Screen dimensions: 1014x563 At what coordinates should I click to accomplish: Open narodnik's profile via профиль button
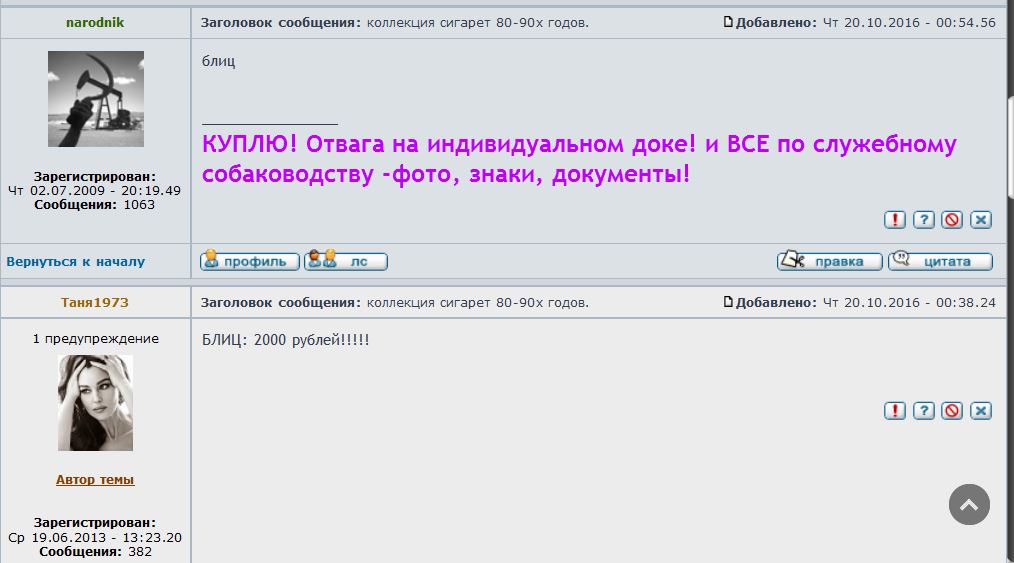point(250,261)
